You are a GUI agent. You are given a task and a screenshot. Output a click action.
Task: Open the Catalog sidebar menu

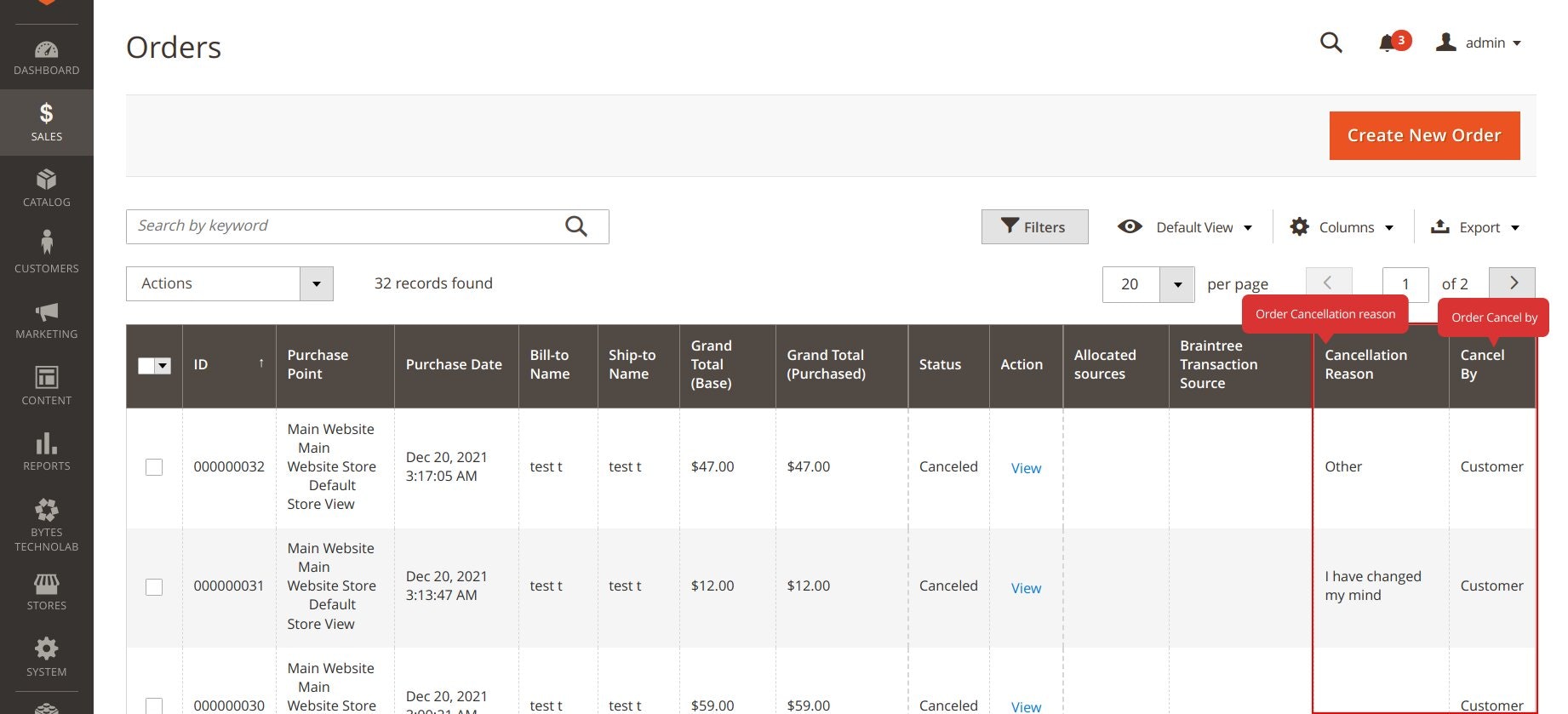[47, 188]
